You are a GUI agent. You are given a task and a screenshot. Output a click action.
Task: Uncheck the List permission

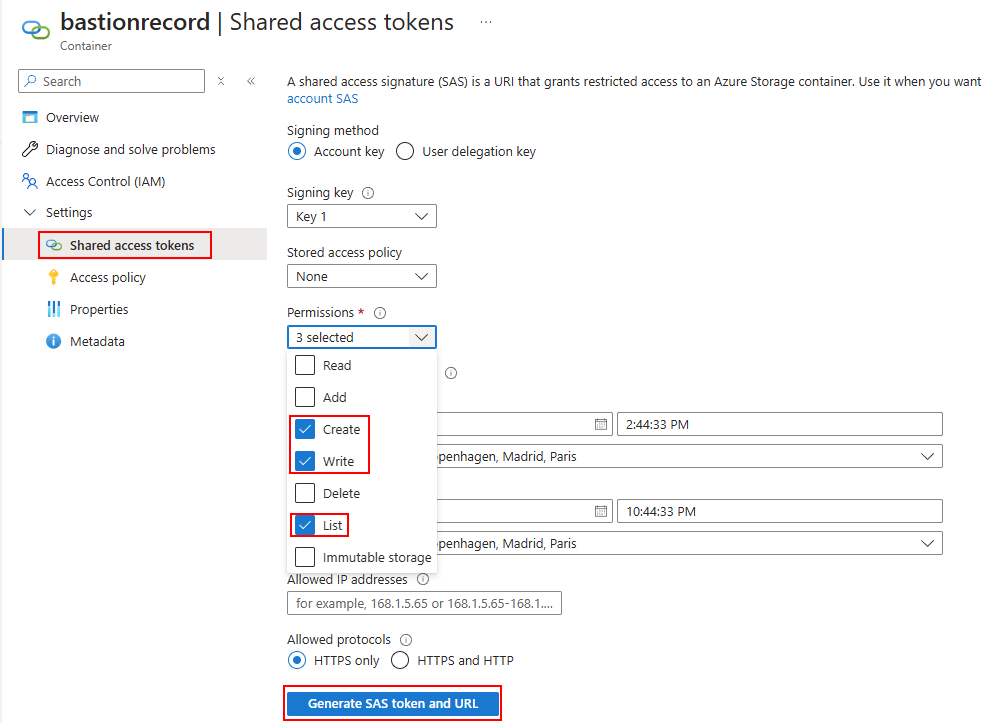pyautogui.click(x=305, y=525)
